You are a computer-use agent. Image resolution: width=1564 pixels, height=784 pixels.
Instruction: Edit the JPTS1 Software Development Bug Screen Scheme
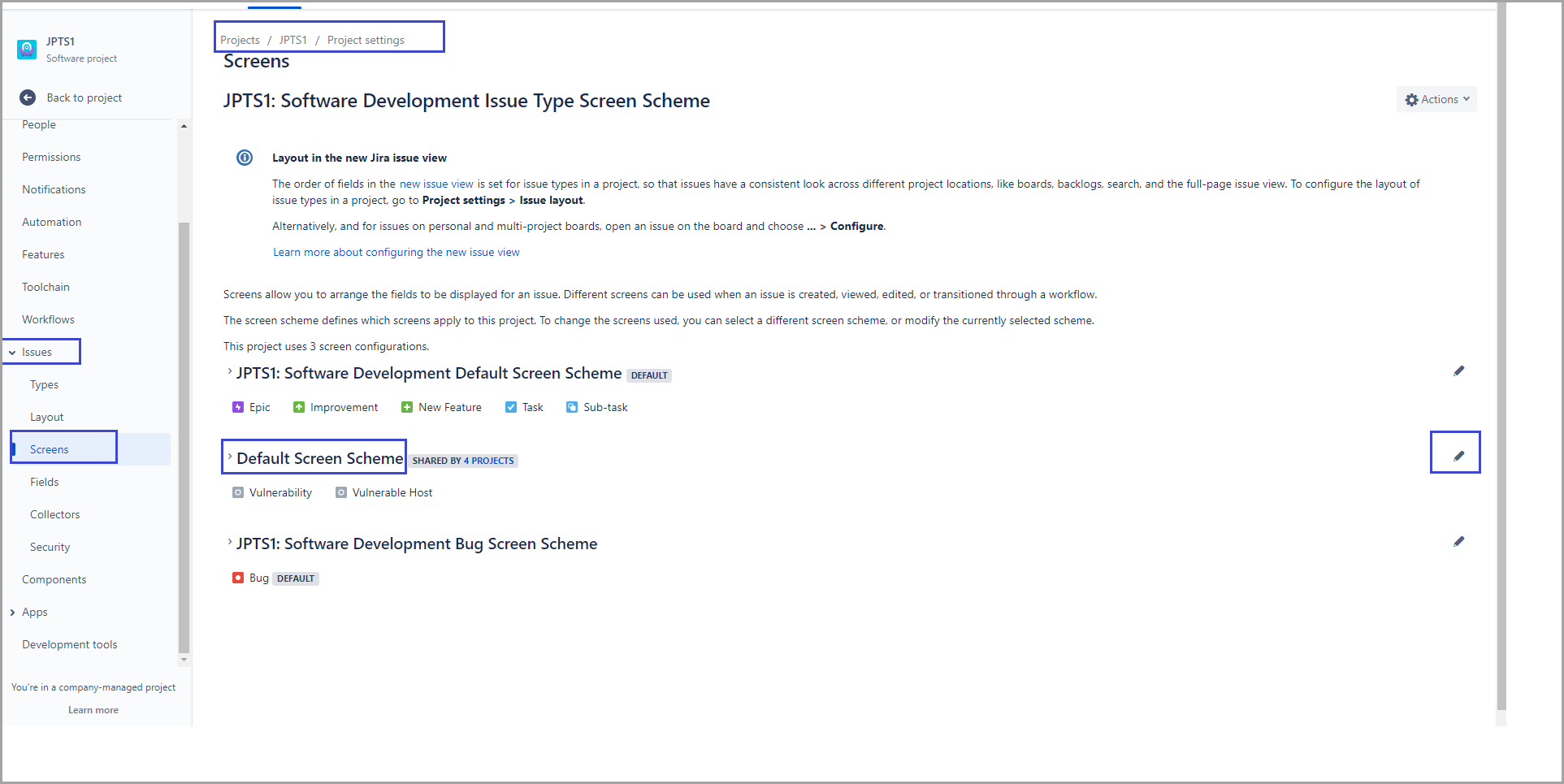click(x=1459, y=542)
